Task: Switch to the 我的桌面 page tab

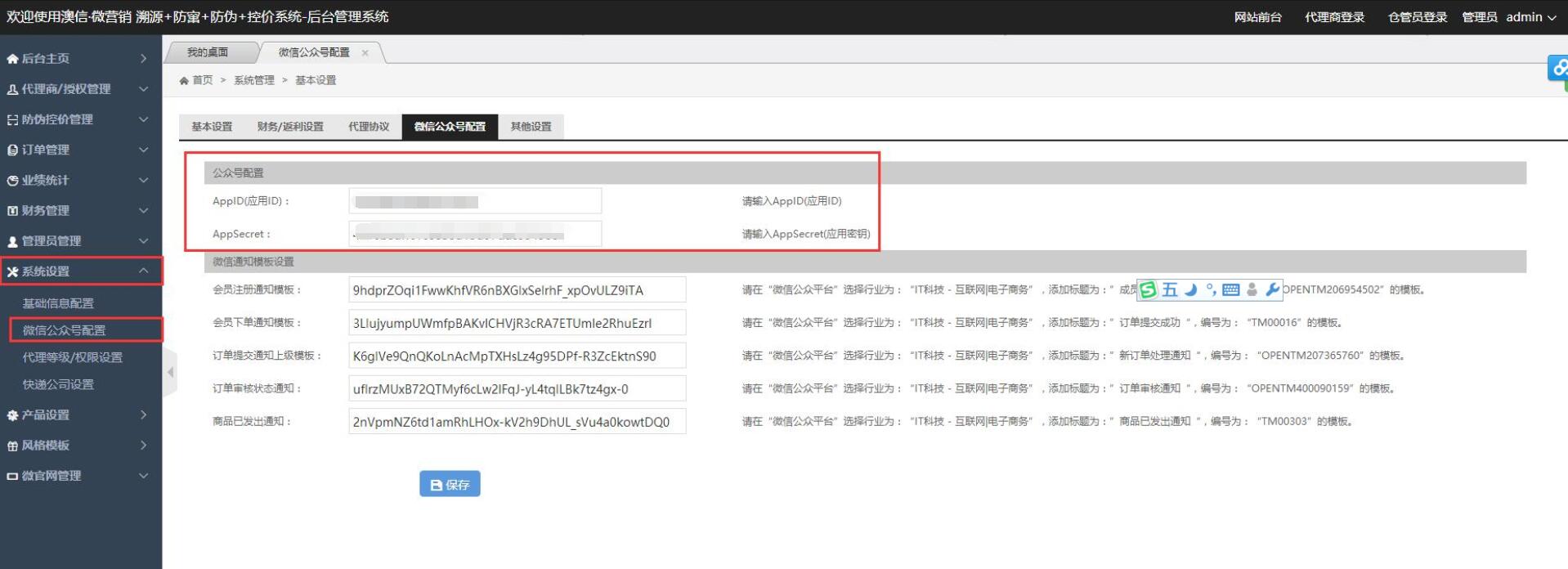Action: (x=208, y=52)
